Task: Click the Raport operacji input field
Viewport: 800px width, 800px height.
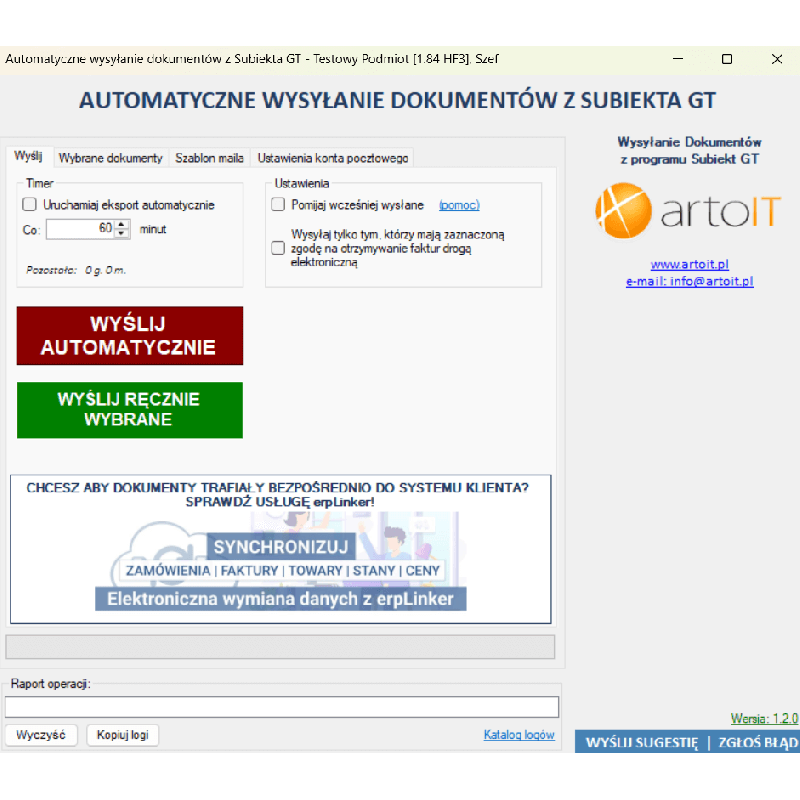Action: 280,706
